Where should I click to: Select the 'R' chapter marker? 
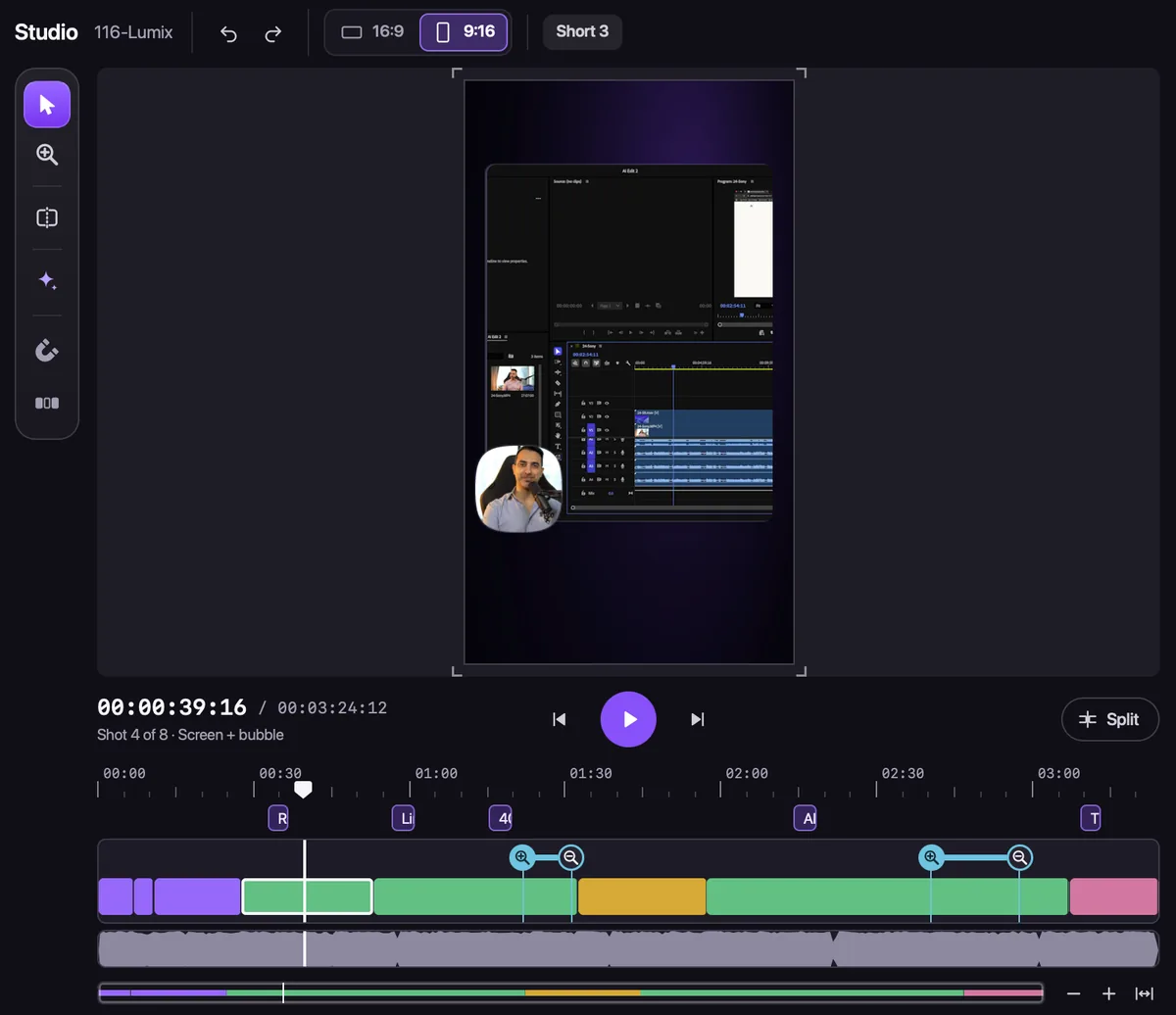coord(278,818)
